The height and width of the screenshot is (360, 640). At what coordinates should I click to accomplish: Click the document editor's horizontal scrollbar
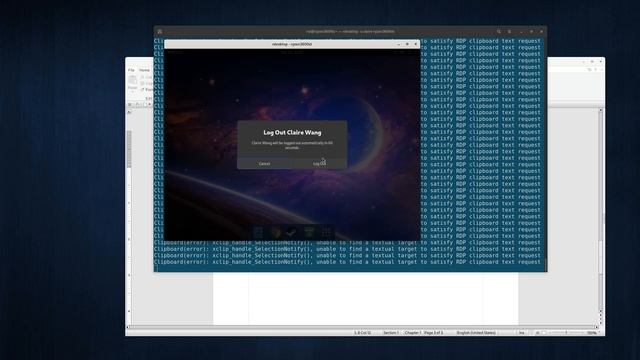point(362,327)
